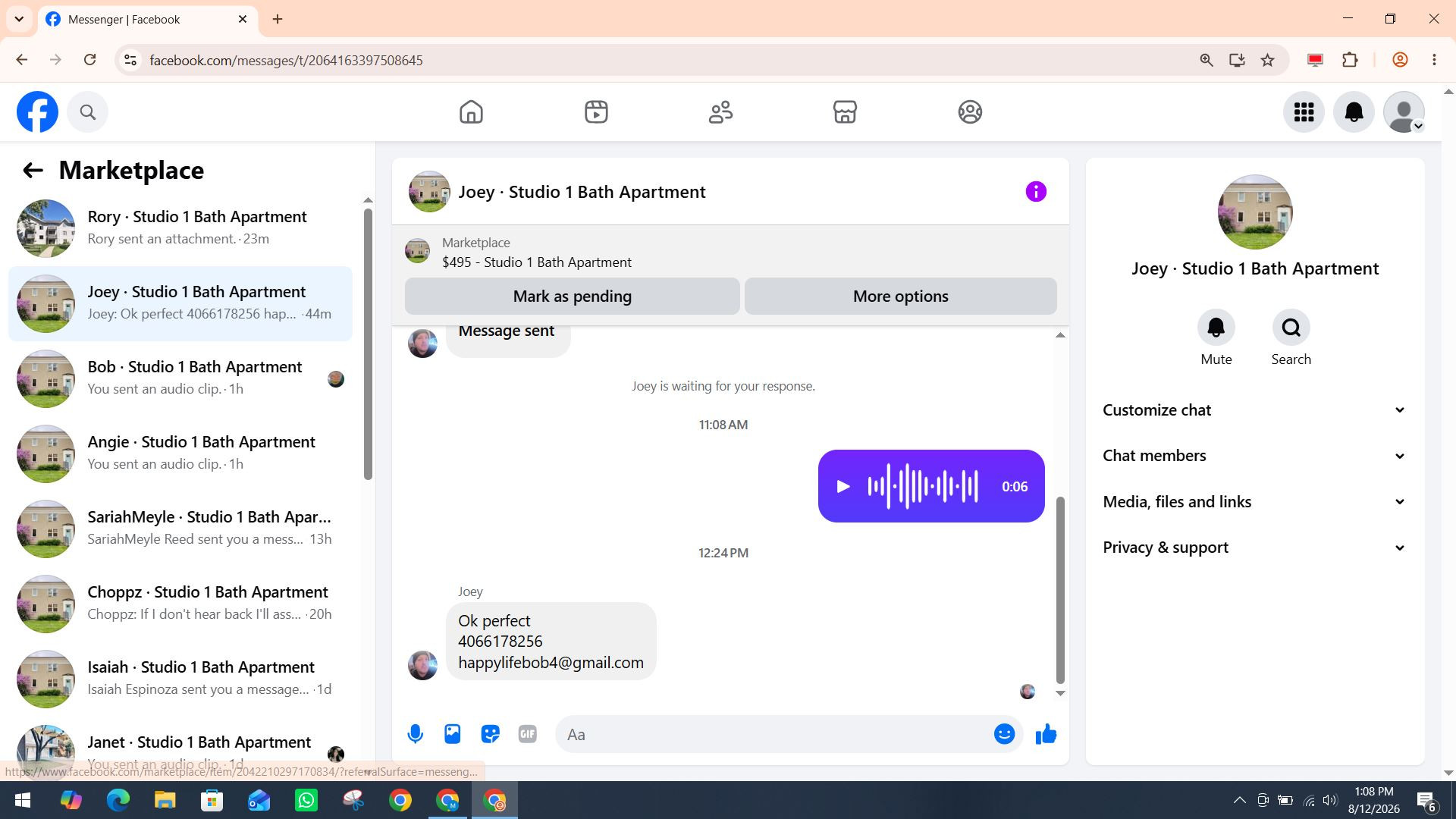Viewport: 1456px width, 819px height.
Task: Open the Windows notification center
Action: point(1426,801)
